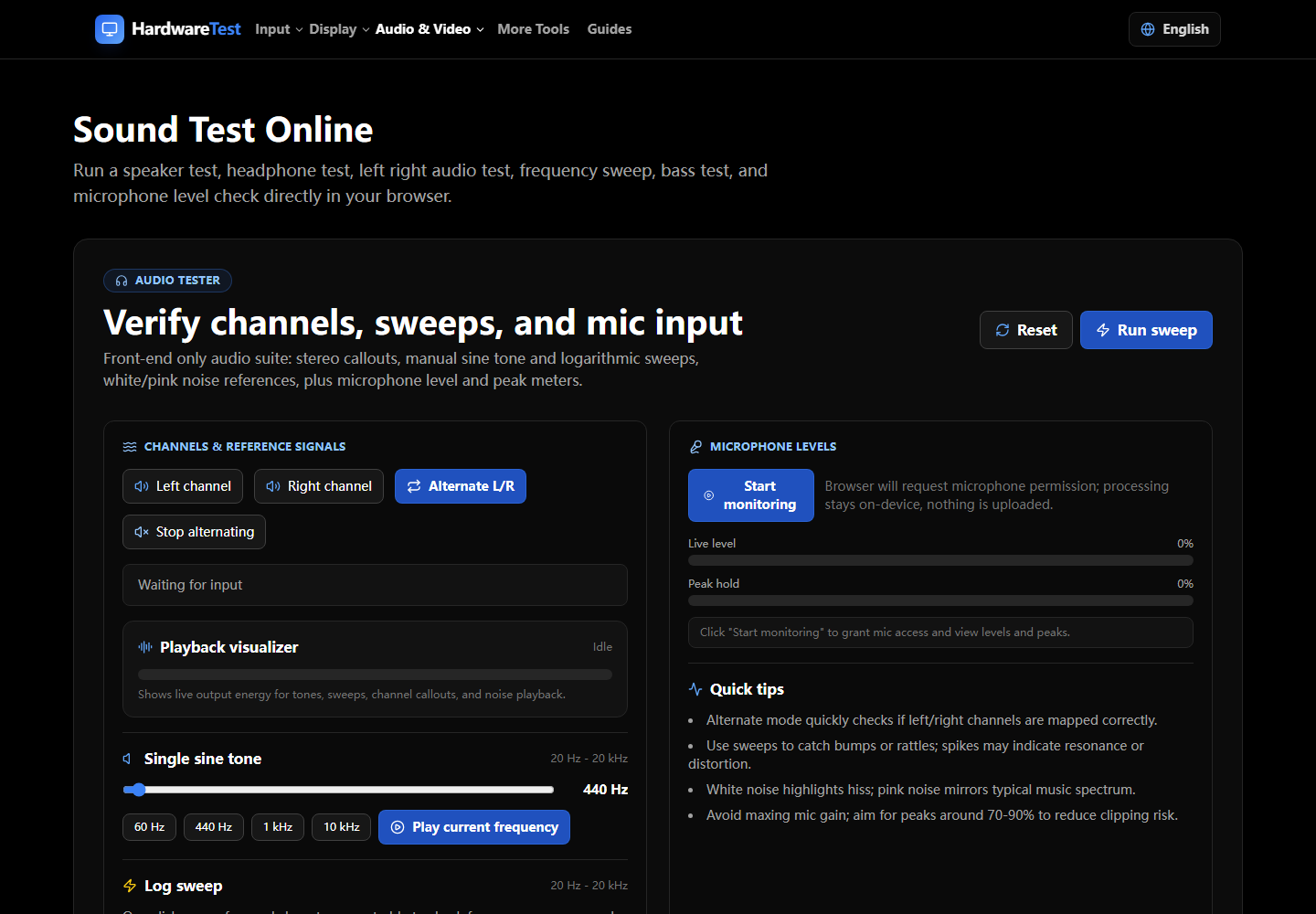Start Alternate L/R playback
Viewport: 1316px width, 914px height.
(461, 486)
